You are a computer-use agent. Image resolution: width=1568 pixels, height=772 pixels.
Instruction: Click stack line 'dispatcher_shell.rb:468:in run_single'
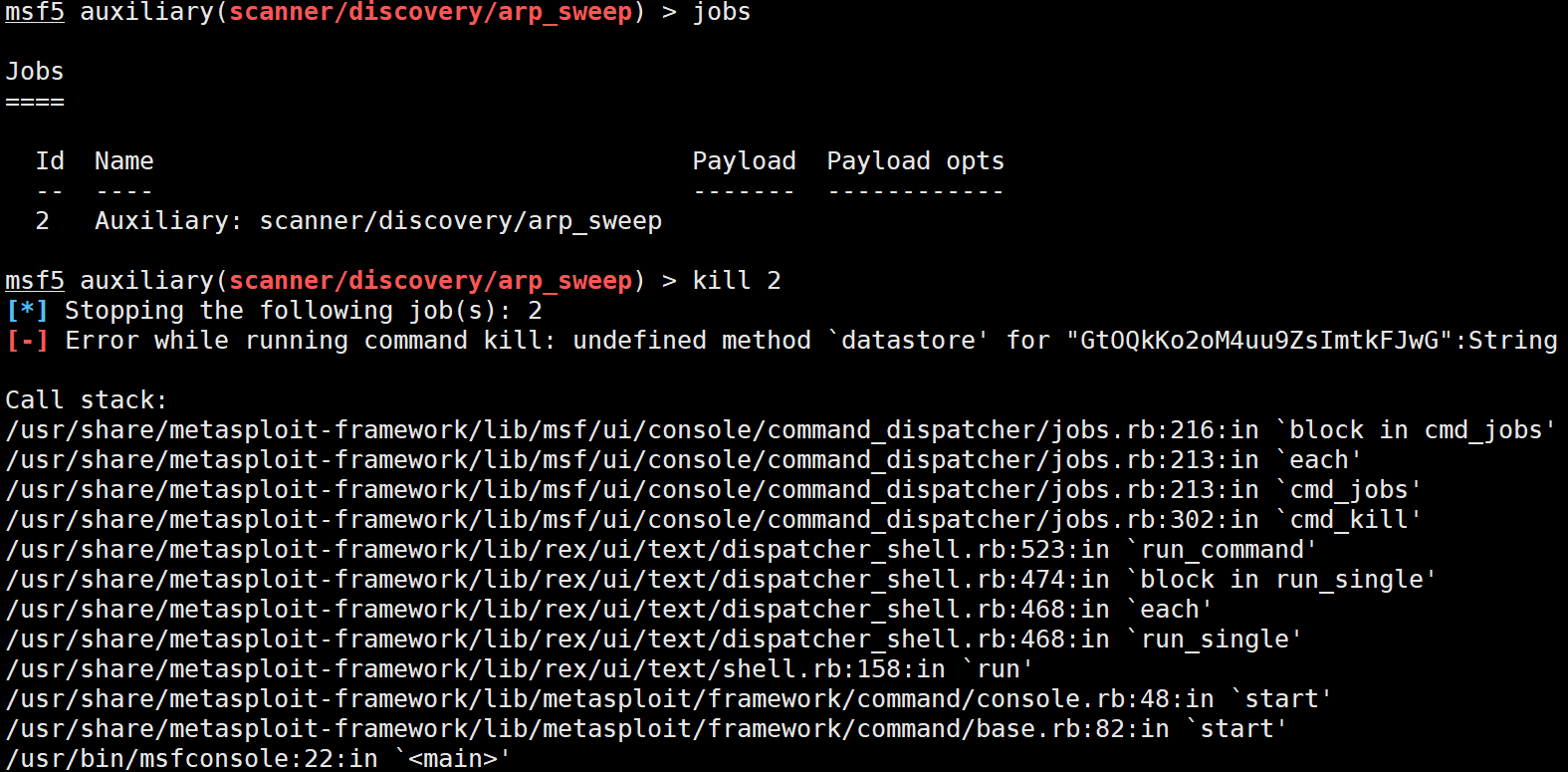(653, 640)
